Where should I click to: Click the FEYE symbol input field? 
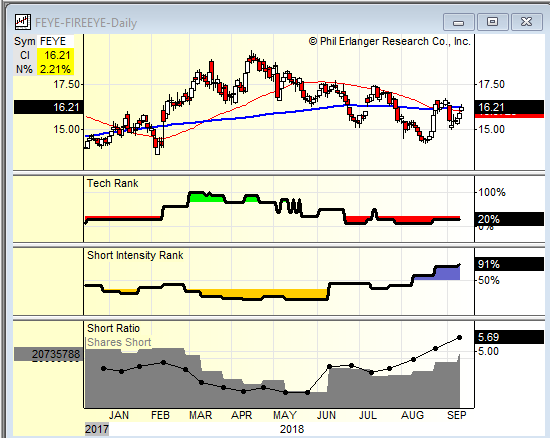[55, 41]
